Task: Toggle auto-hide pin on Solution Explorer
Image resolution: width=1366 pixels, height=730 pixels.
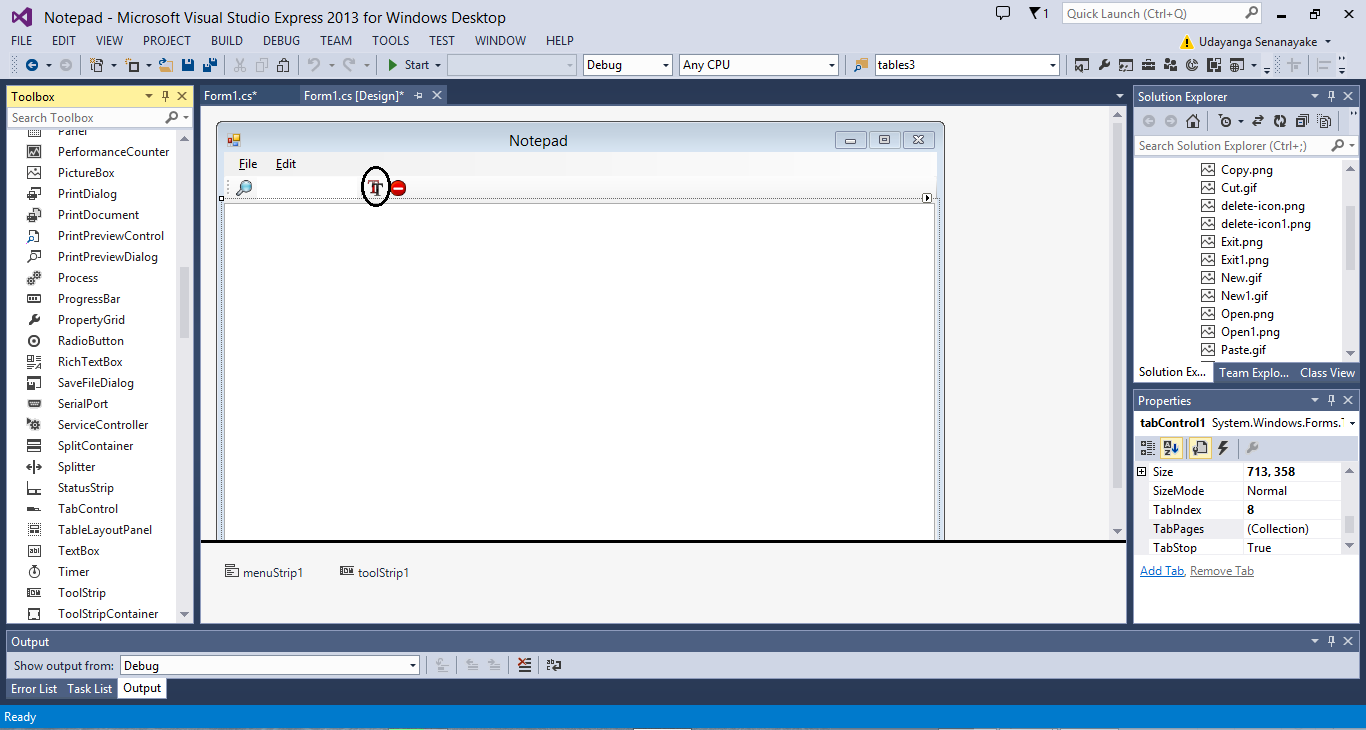Action: click(1332, 96)
